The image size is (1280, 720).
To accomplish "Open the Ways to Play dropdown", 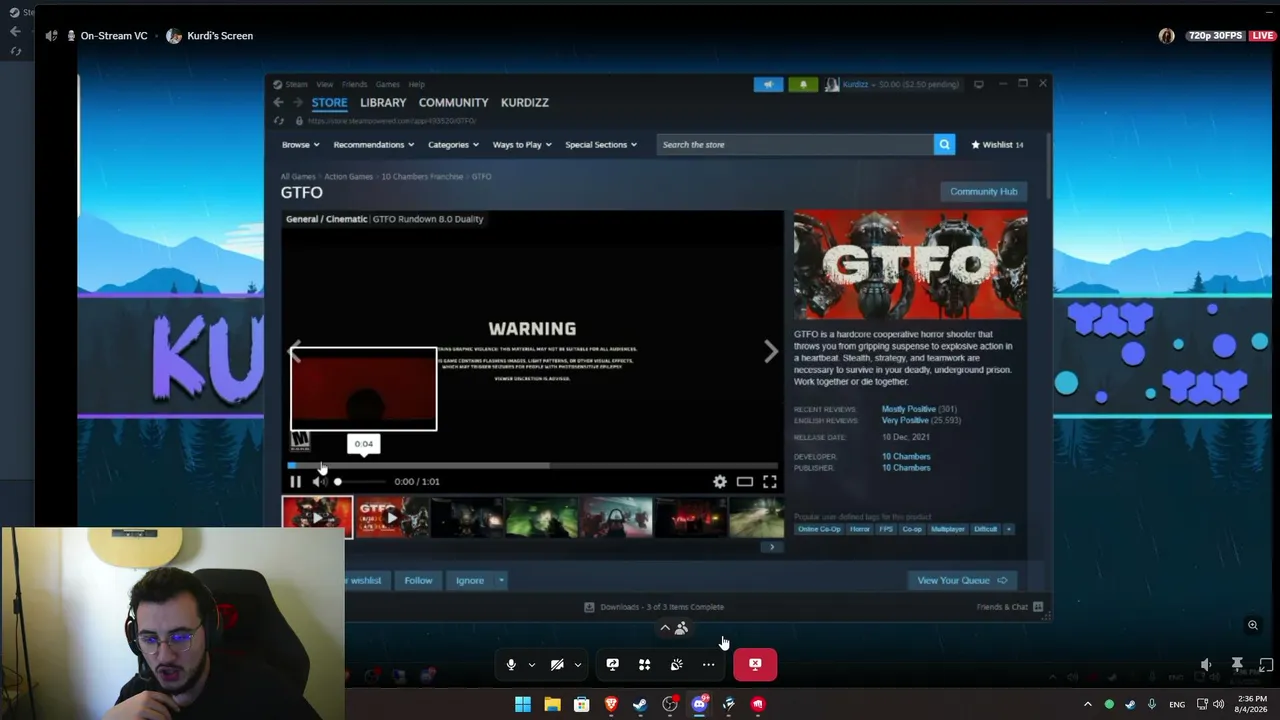I will point(522,144).
